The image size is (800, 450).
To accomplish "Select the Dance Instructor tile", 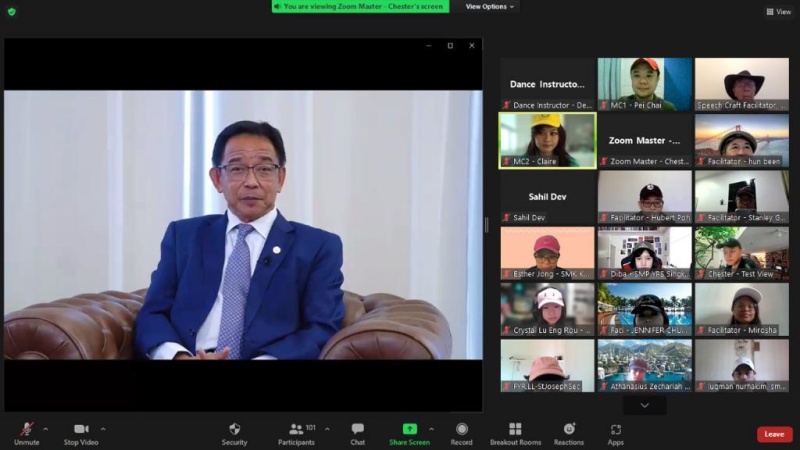I will coord(547,84).
